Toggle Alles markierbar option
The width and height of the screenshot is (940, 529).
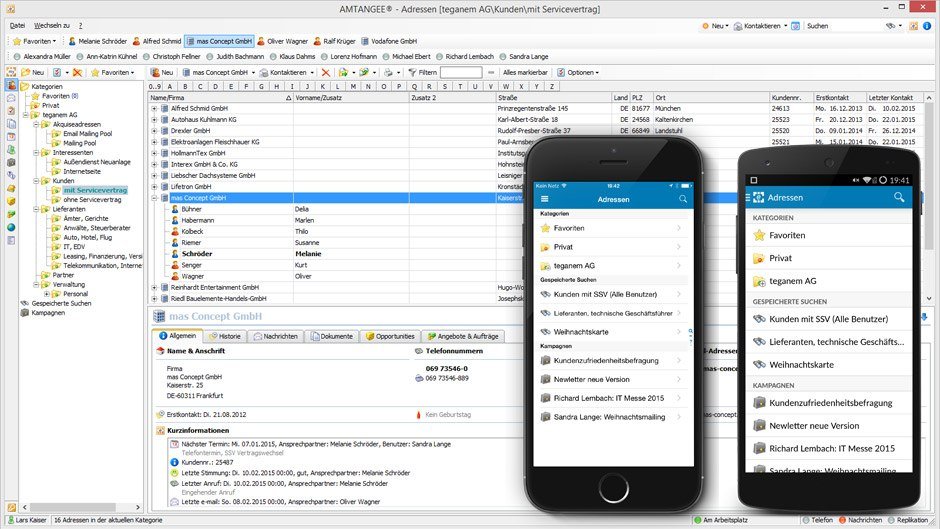pyautogui.click(x=525, y=72)
